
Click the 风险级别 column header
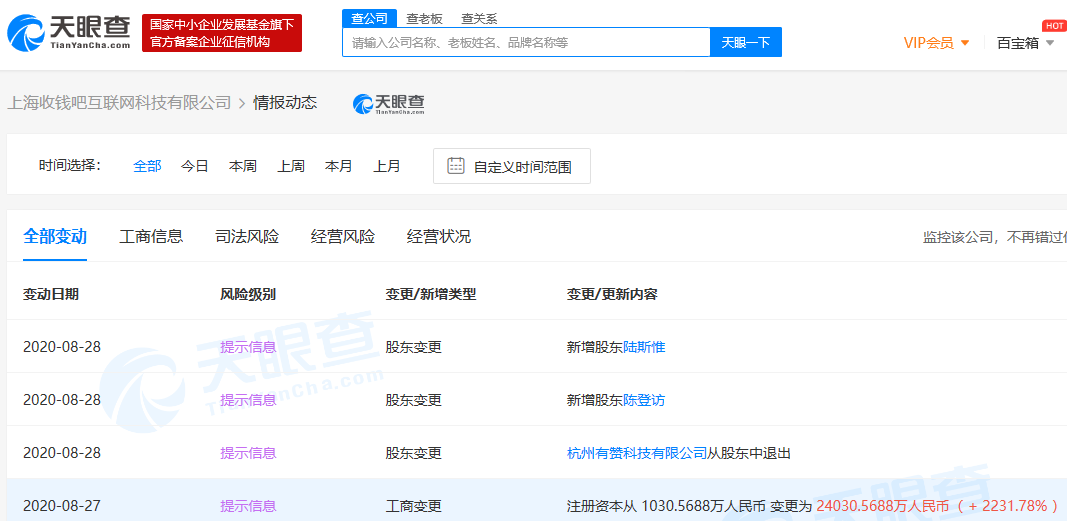pos(248,295)
